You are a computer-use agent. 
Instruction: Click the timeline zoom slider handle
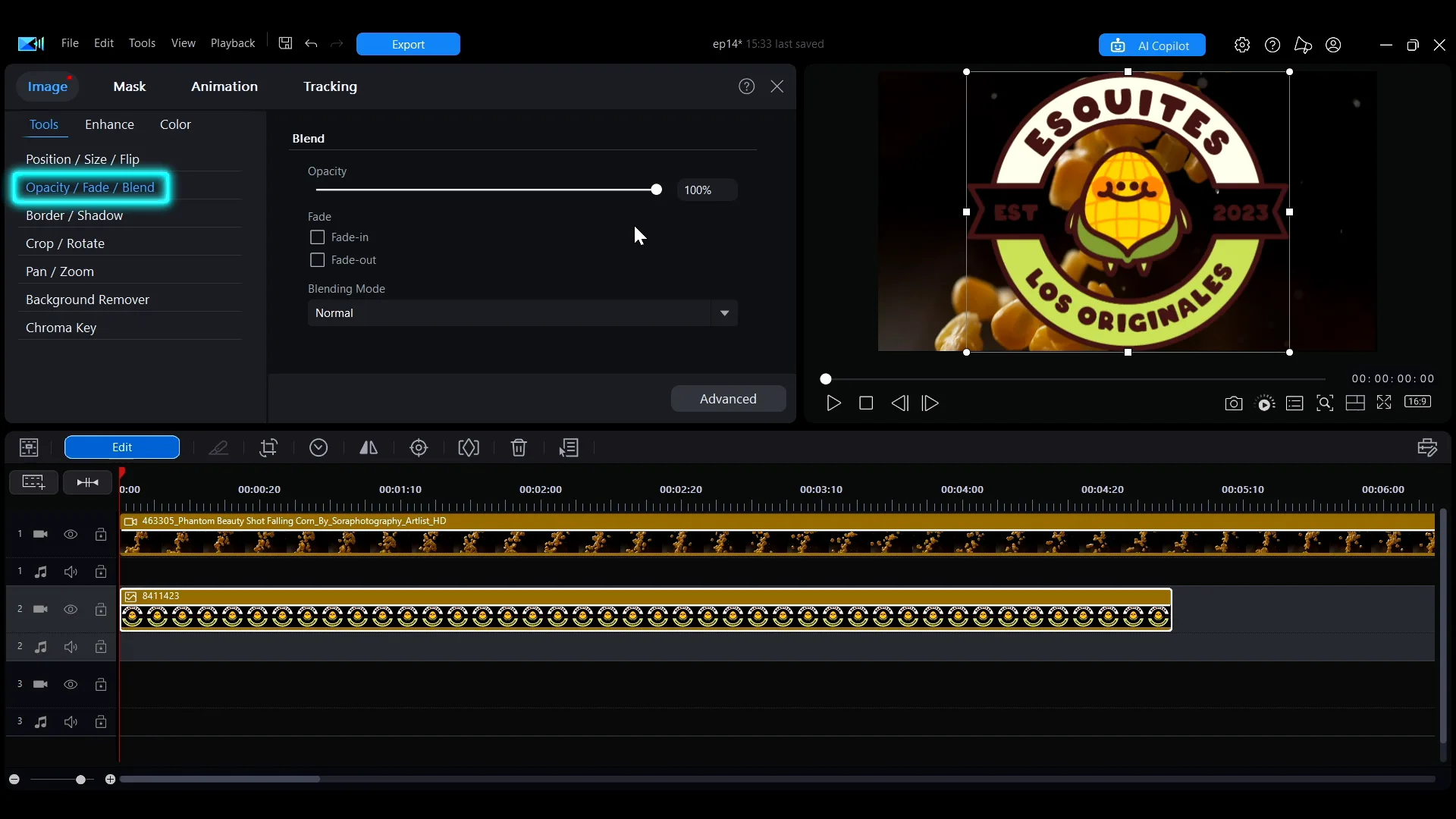point(80,780)
